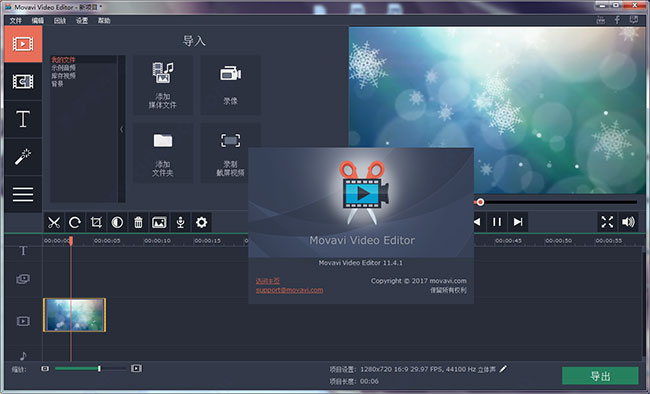Click the overlay video track icon

tap(23, 279)
